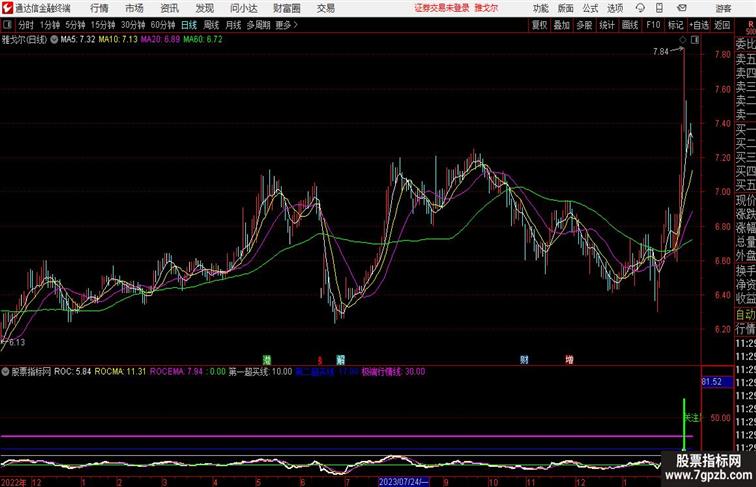The image size is (756, 487).
Task: Toggle the right side panel icon in chart corner
Action: pos(695,40)
